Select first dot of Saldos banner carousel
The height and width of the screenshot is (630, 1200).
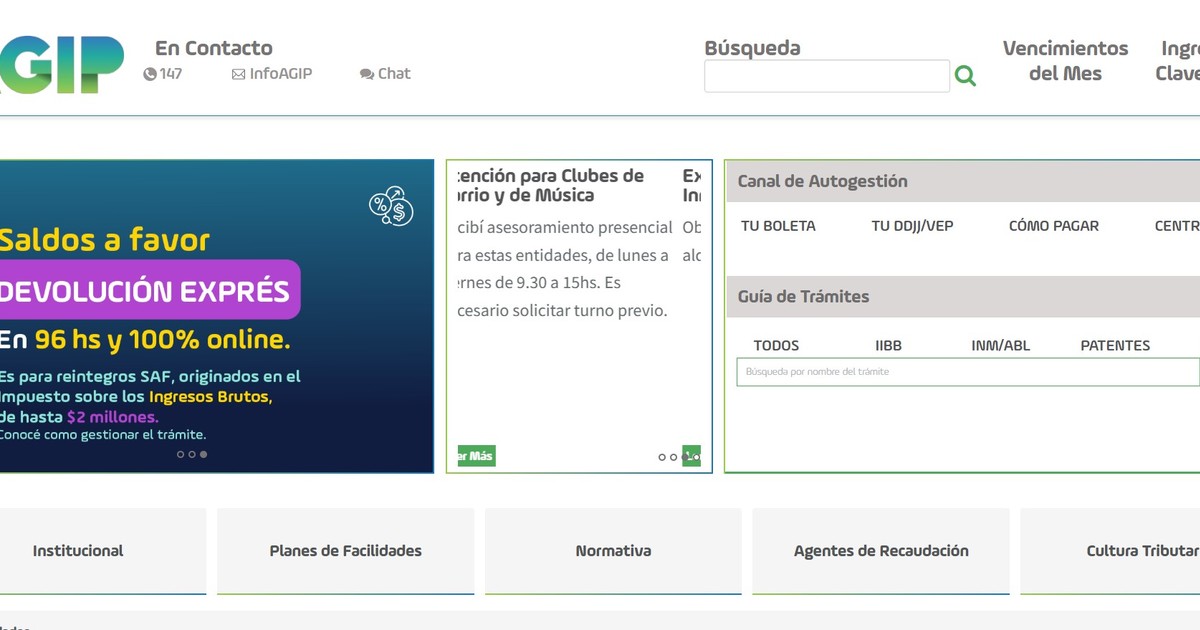(180, 454)
